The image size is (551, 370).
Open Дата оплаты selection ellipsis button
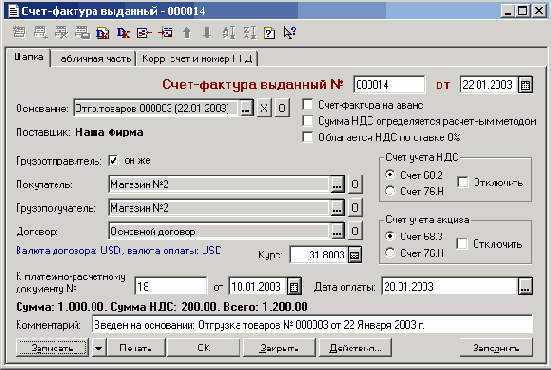[525, 287]
